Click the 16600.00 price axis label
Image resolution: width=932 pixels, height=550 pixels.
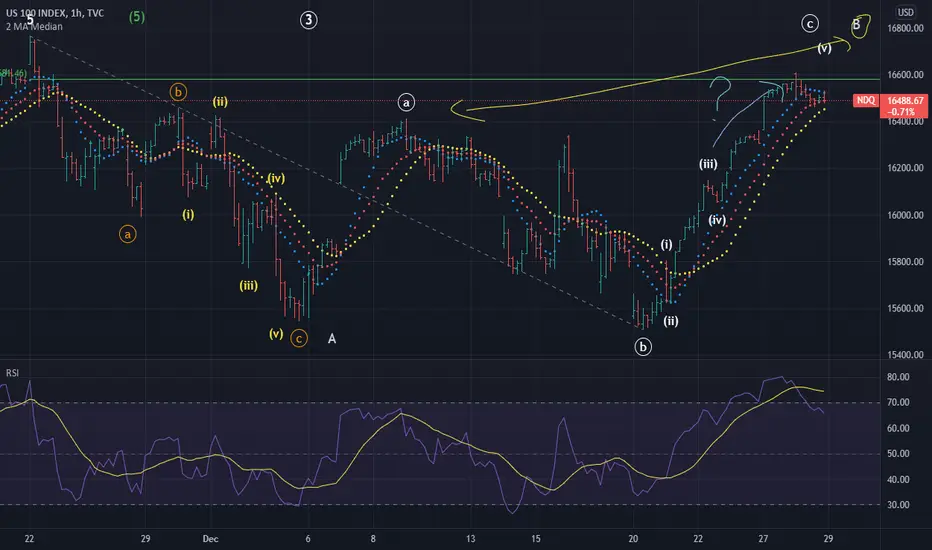click(x=905, y=75)
